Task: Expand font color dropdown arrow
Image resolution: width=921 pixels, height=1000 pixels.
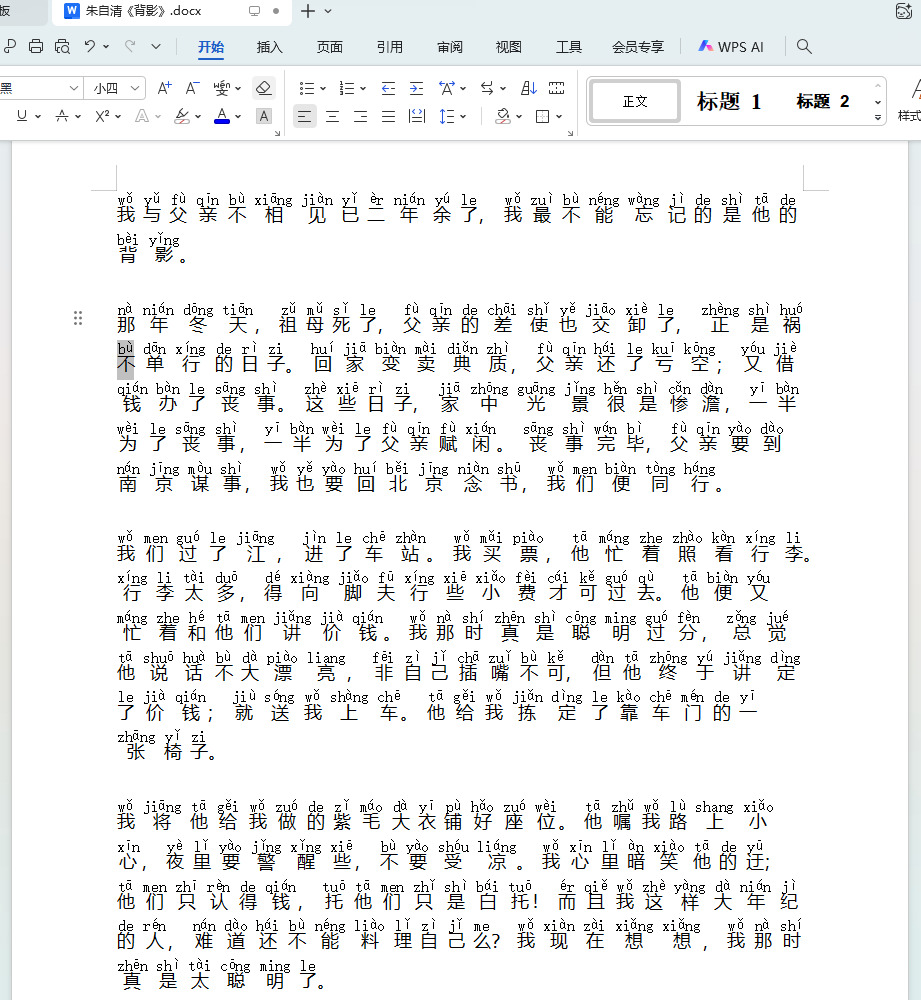Action: point(238,117)
